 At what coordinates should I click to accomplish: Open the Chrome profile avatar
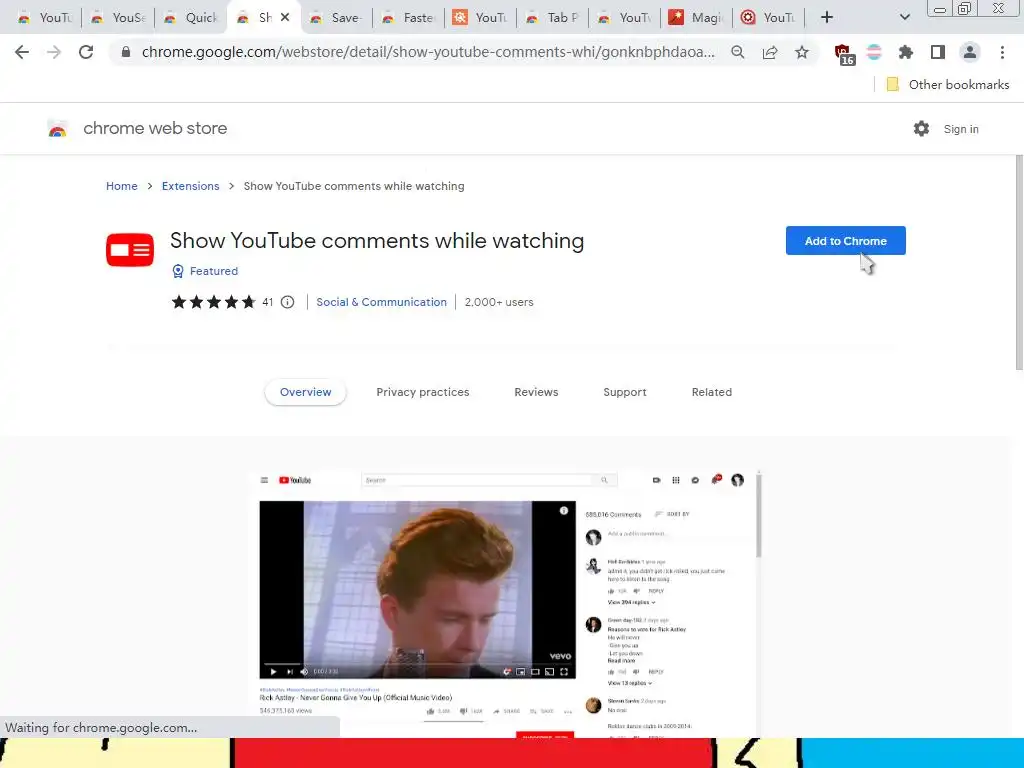pyautogui.click(x=970, y=52)
